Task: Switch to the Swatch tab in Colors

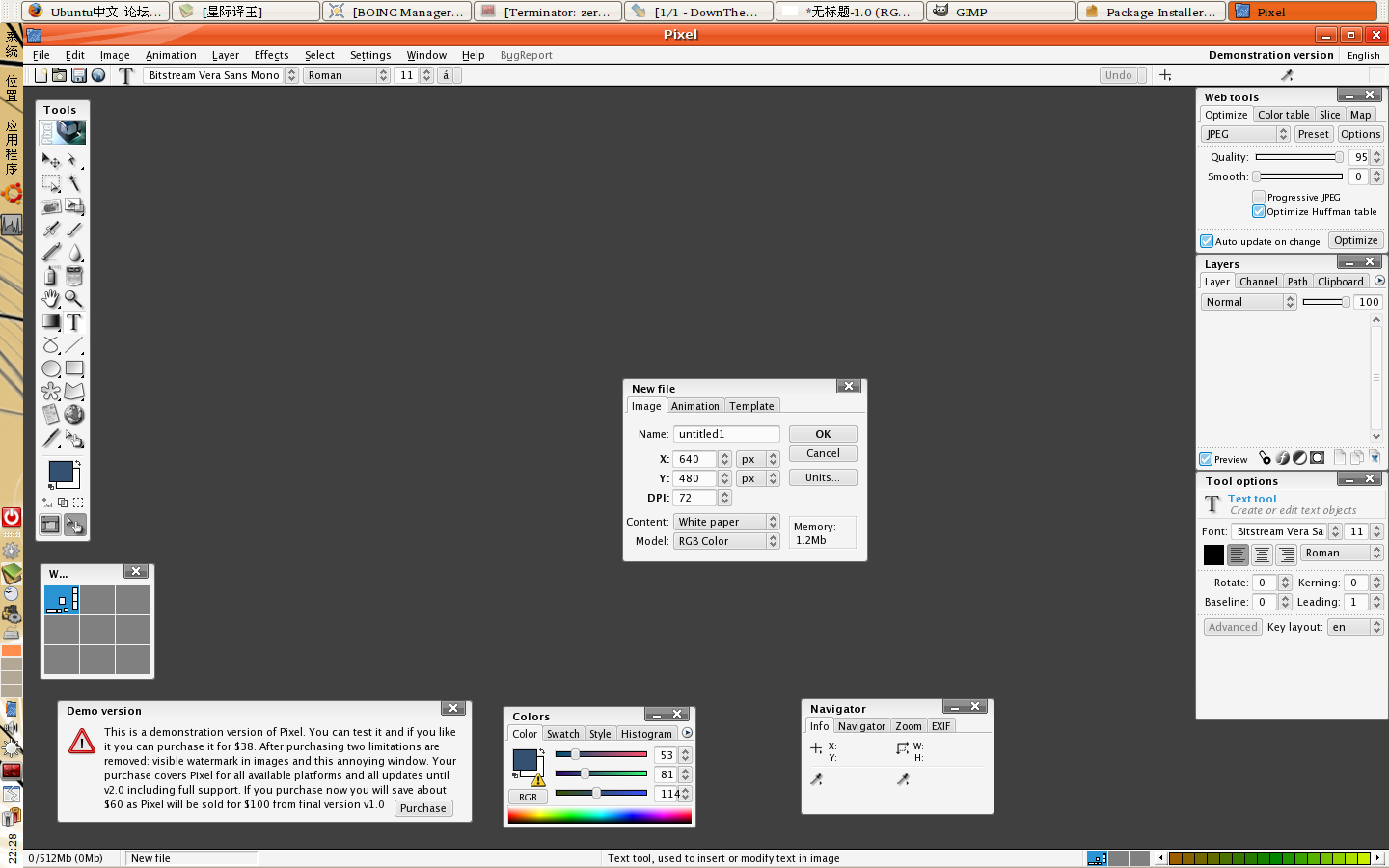Action: click(563, 734)
